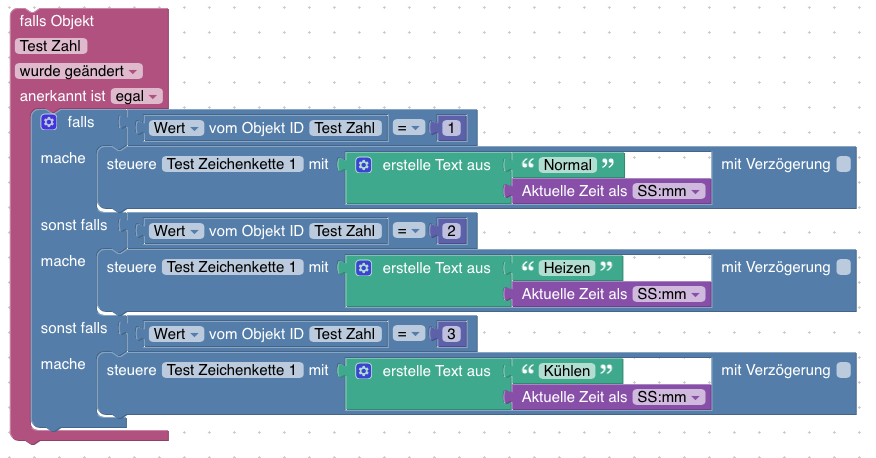The image size is (876, 458).
Task: Click 'erstelle Text aus' label in Kühlen row
Action: [x=436, y=371]
